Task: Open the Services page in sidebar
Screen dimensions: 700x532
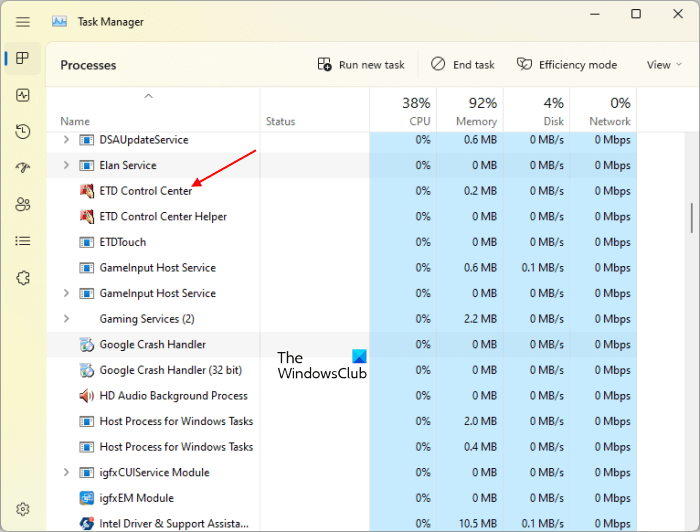Action: (23, 277)
